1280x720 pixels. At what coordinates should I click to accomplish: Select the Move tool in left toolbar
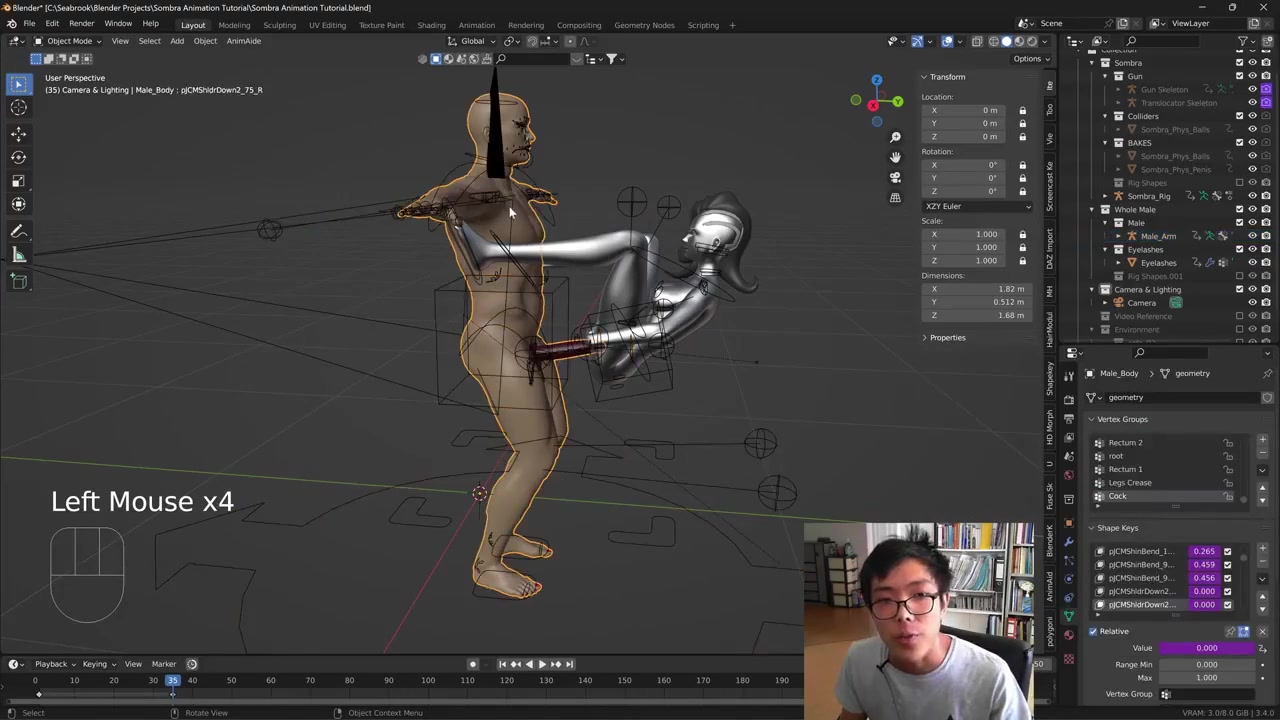pos(18,133)
